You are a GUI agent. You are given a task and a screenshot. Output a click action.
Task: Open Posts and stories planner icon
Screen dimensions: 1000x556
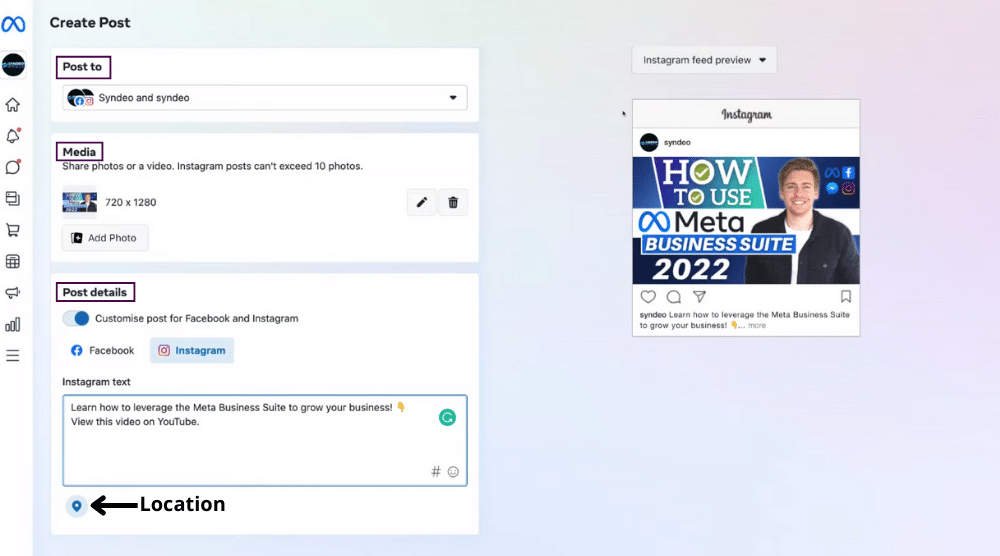point(13,198)
